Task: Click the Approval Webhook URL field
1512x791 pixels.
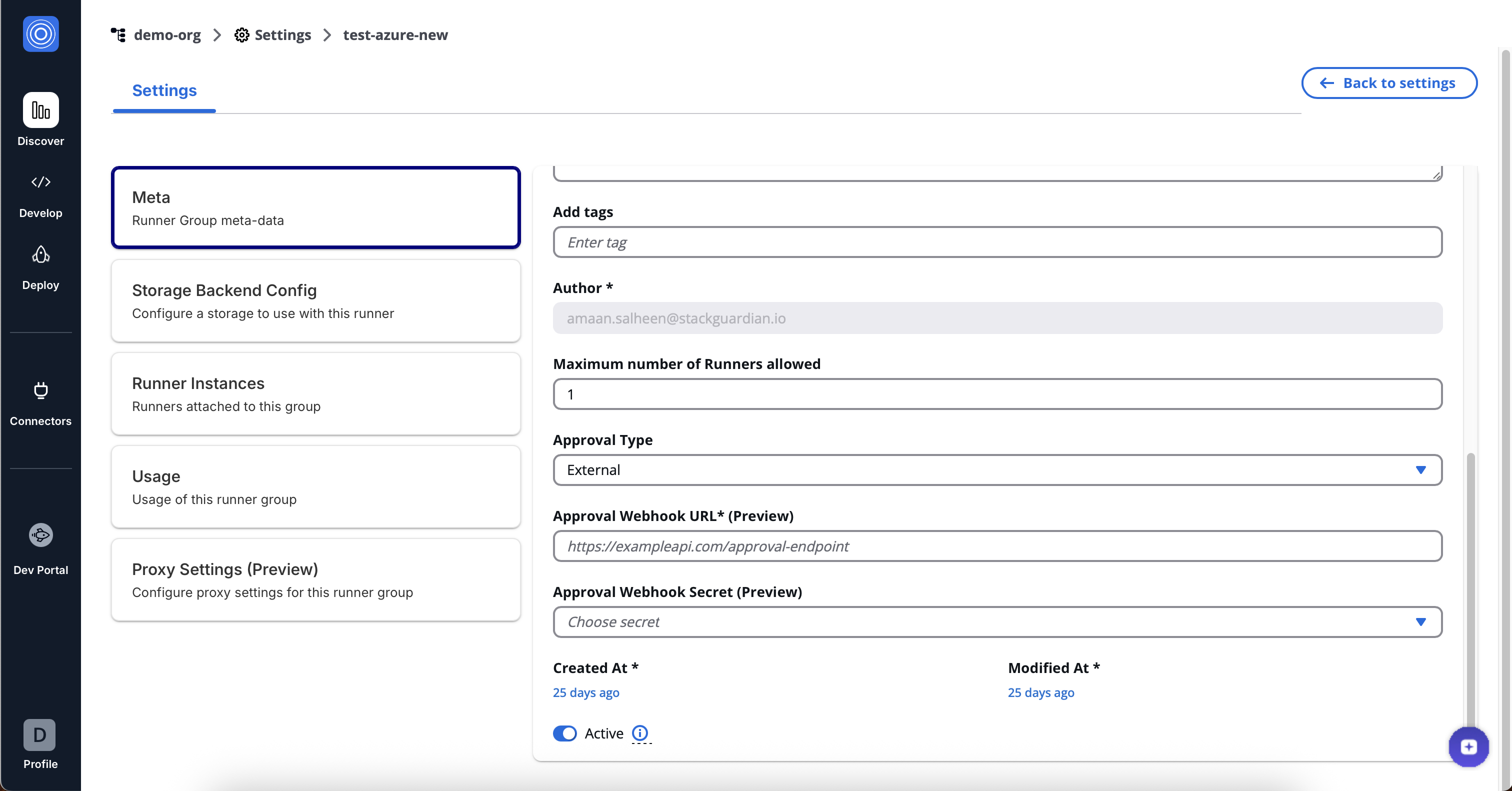Action: pyautogui.click(x=997, y=545)
